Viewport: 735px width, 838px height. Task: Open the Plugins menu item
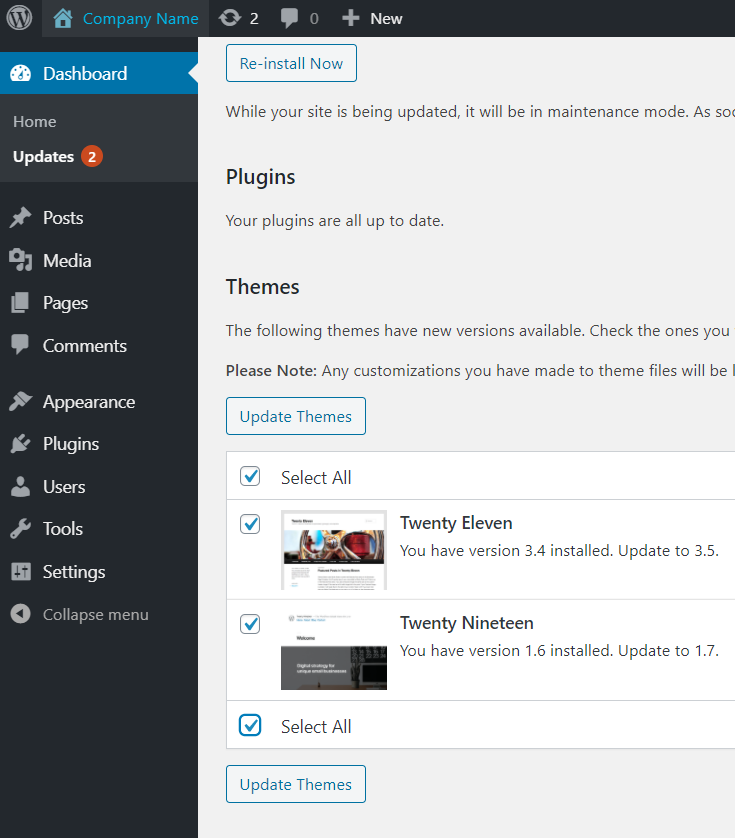[71, 444]
